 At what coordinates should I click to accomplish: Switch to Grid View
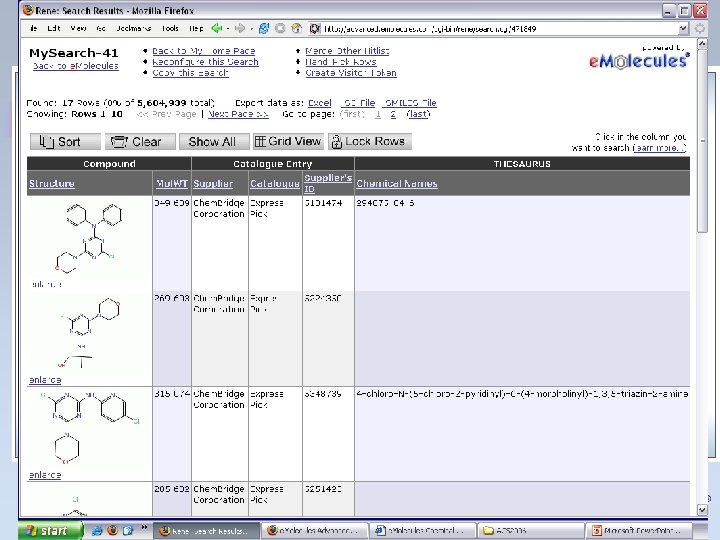tap(288, 141)
